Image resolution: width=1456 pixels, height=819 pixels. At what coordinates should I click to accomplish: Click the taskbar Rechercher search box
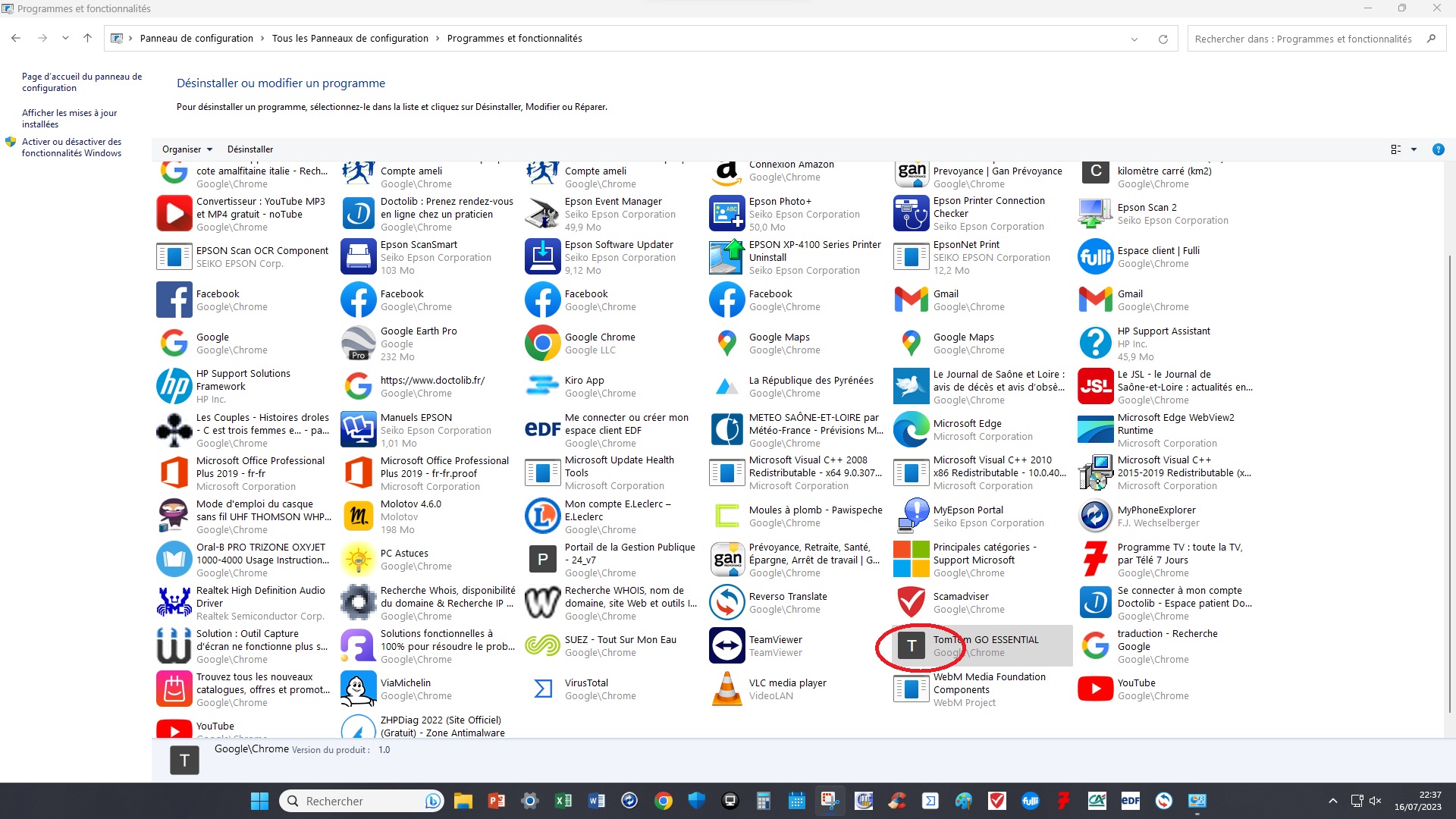tap(362, 801)
